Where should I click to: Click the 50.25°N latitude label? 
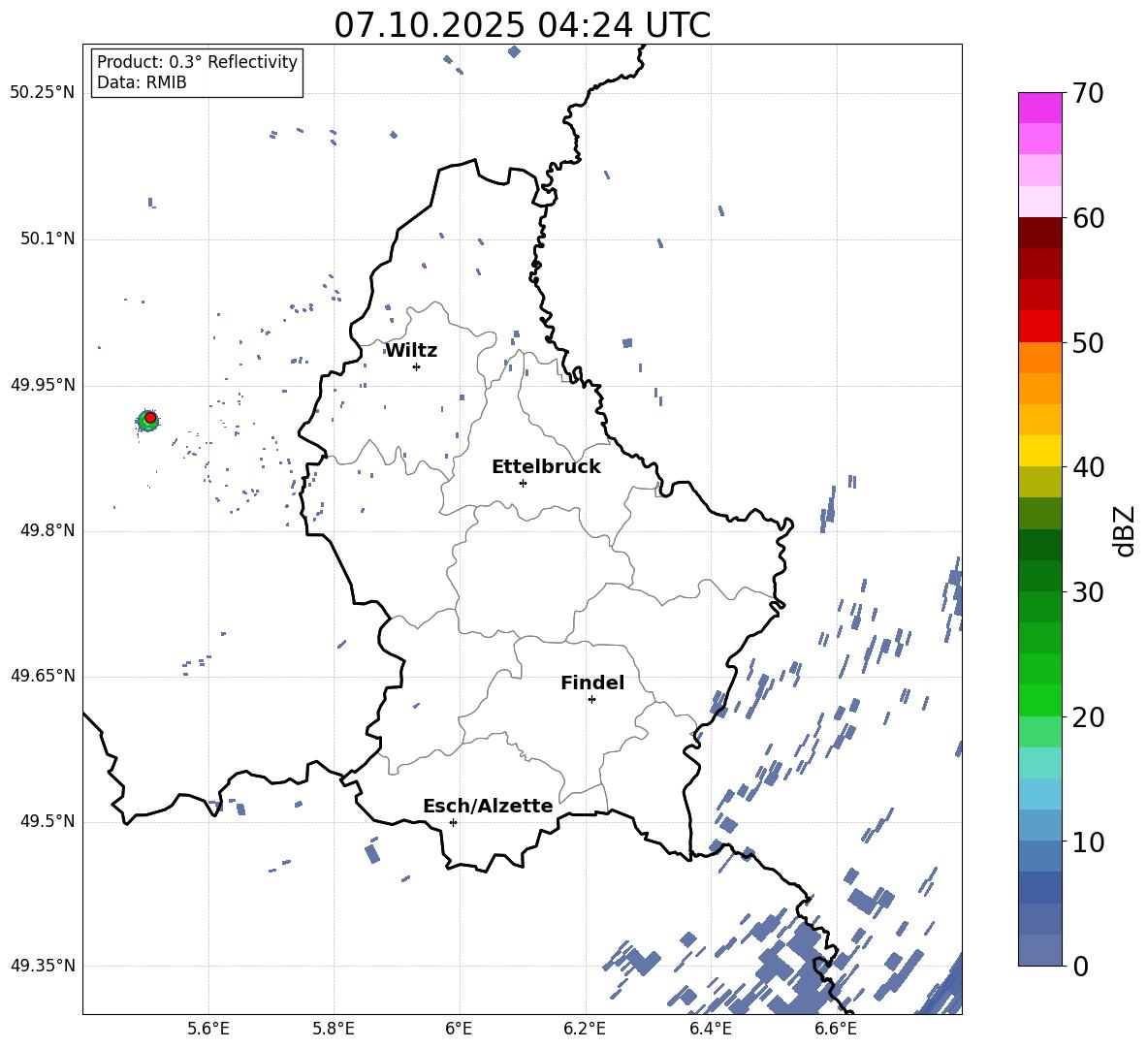coord(43,93)
